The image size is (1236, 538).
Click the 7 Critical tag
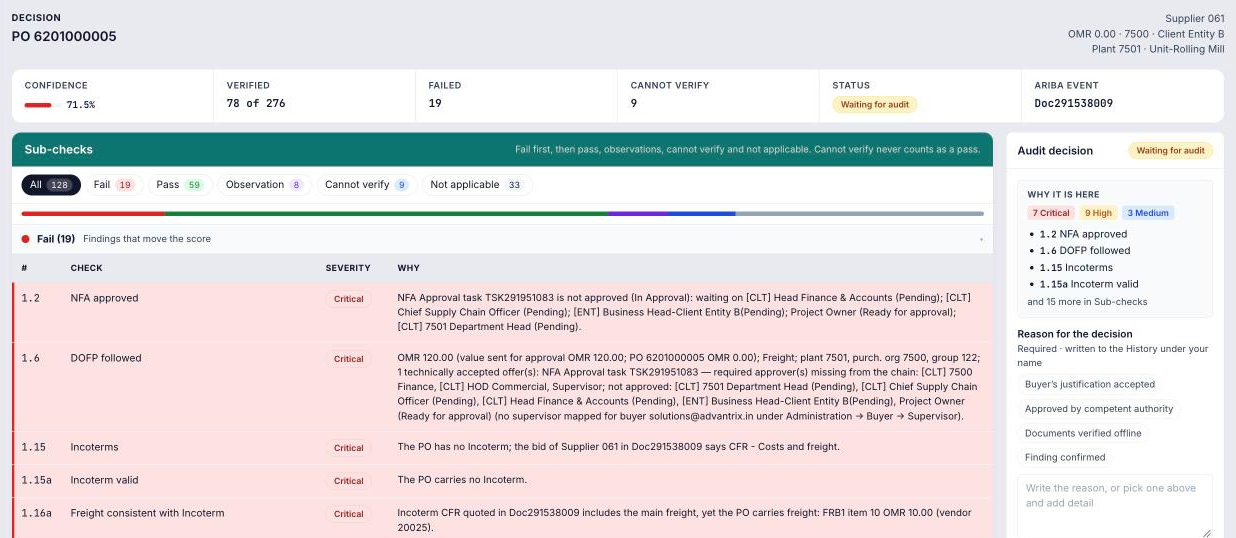[1051, 213]
